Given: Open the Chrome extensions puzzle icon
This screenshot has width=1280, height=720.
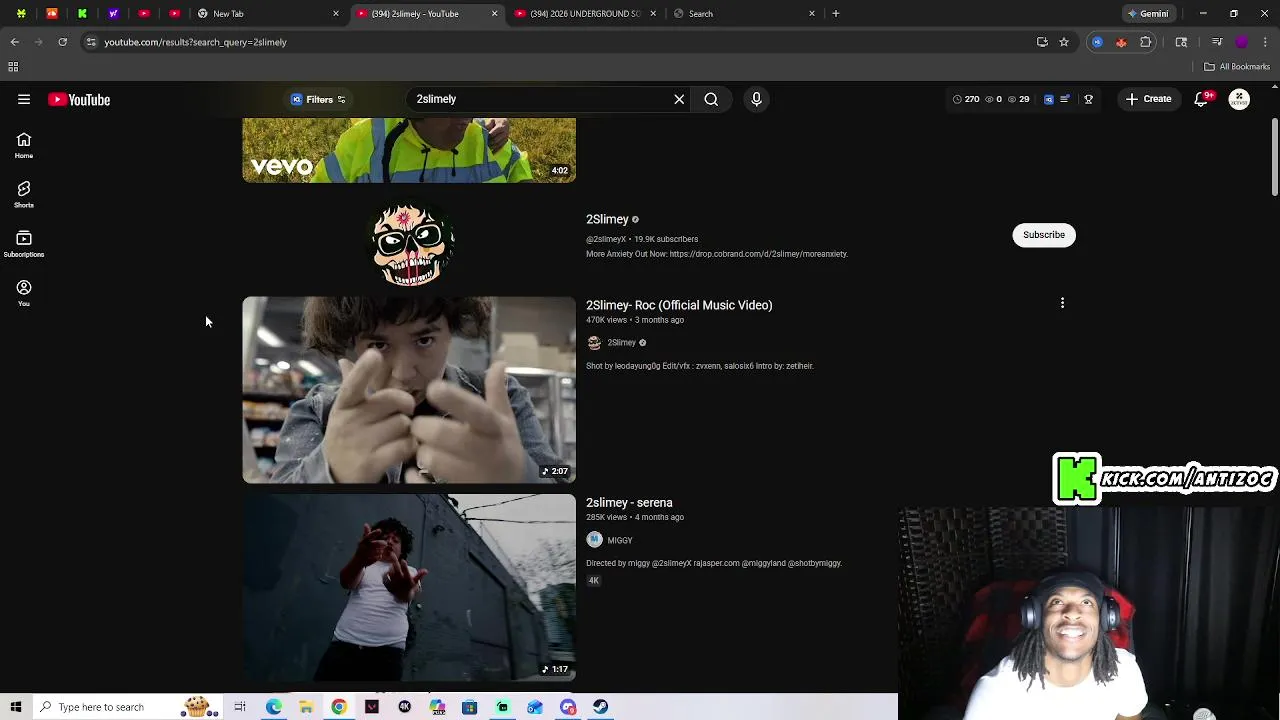Looking at the screenshot, I should pos(1146,42).
